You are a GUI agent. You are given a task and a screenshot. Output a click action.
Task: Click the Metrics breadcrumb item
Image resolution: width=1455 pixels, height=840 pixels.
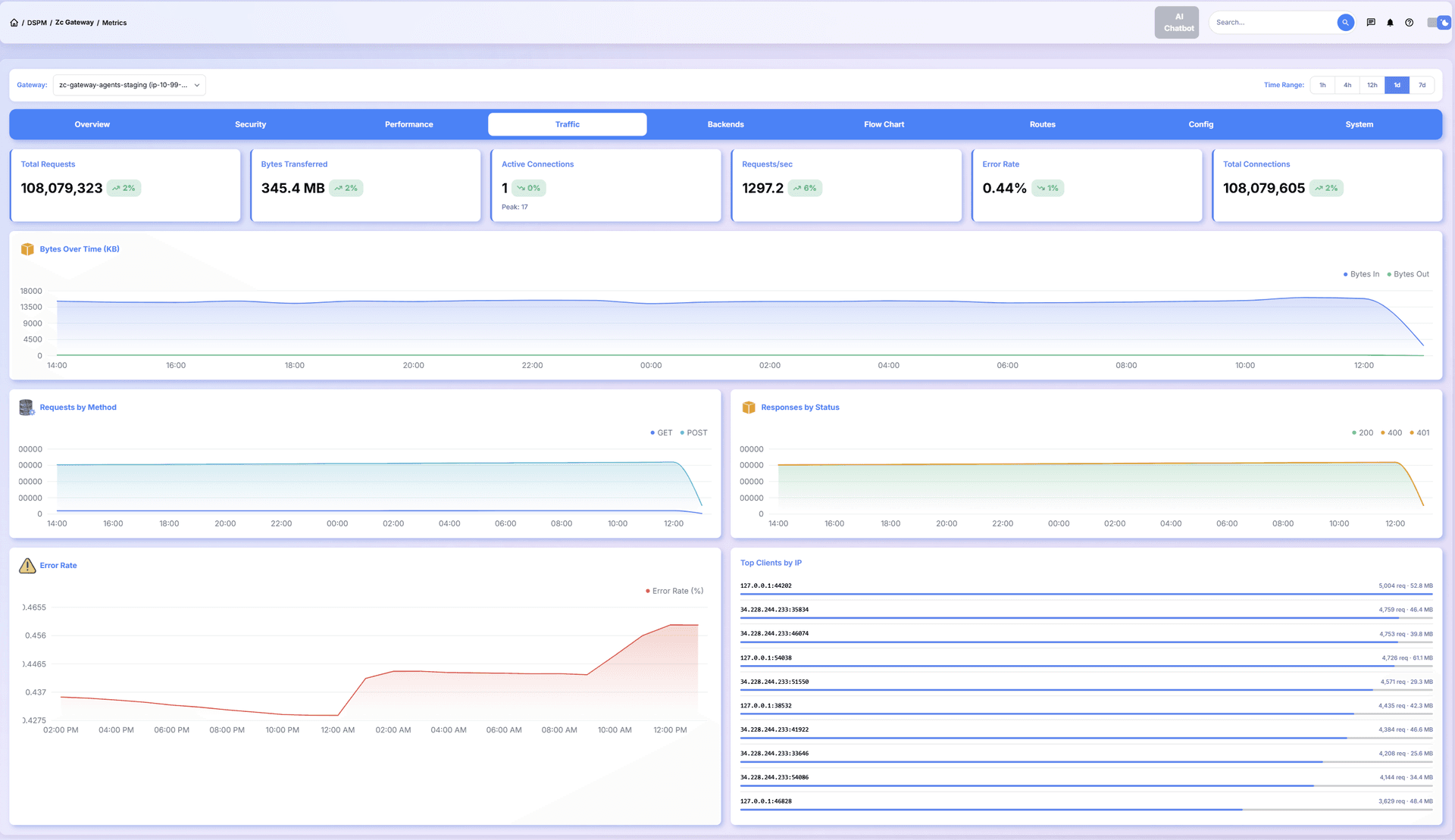[114, 23]
